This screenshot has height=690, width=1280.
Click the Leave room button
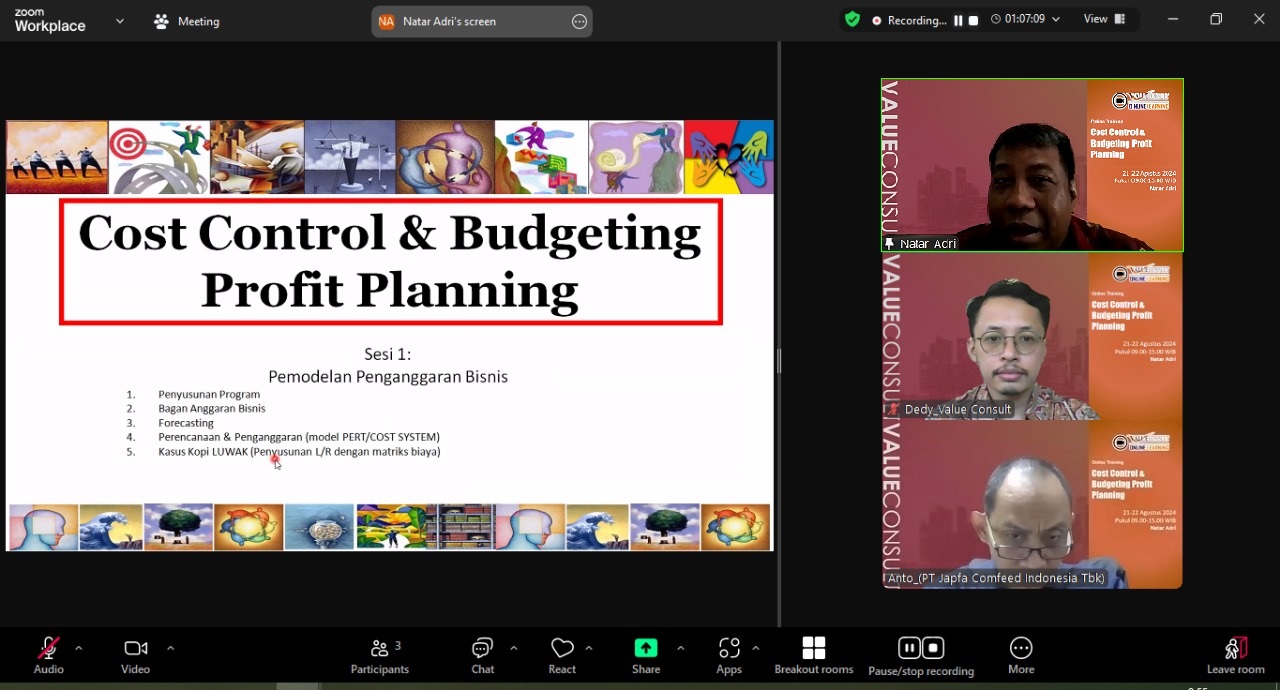1236,655
